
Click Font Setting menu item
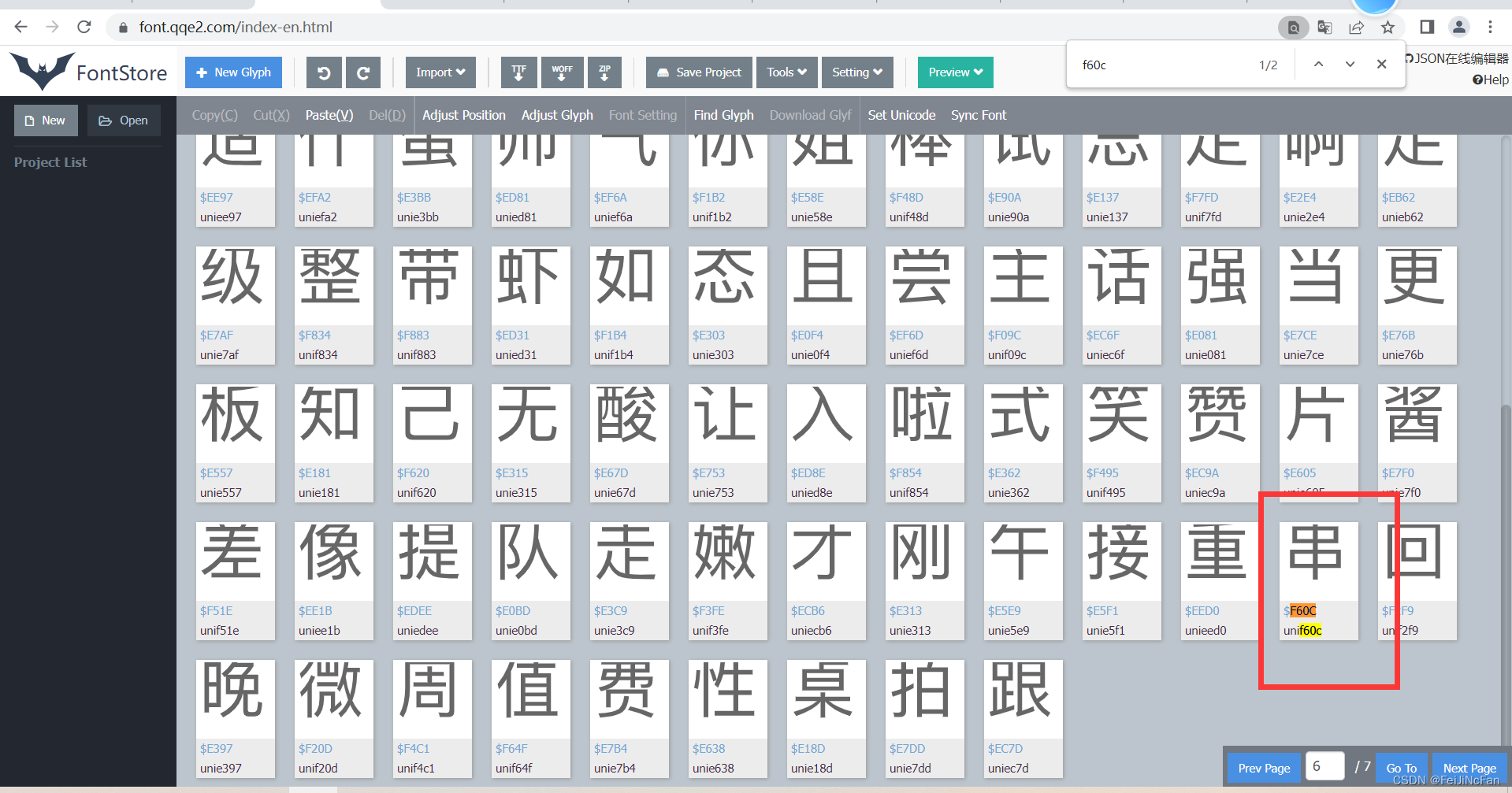click(643, 115)
